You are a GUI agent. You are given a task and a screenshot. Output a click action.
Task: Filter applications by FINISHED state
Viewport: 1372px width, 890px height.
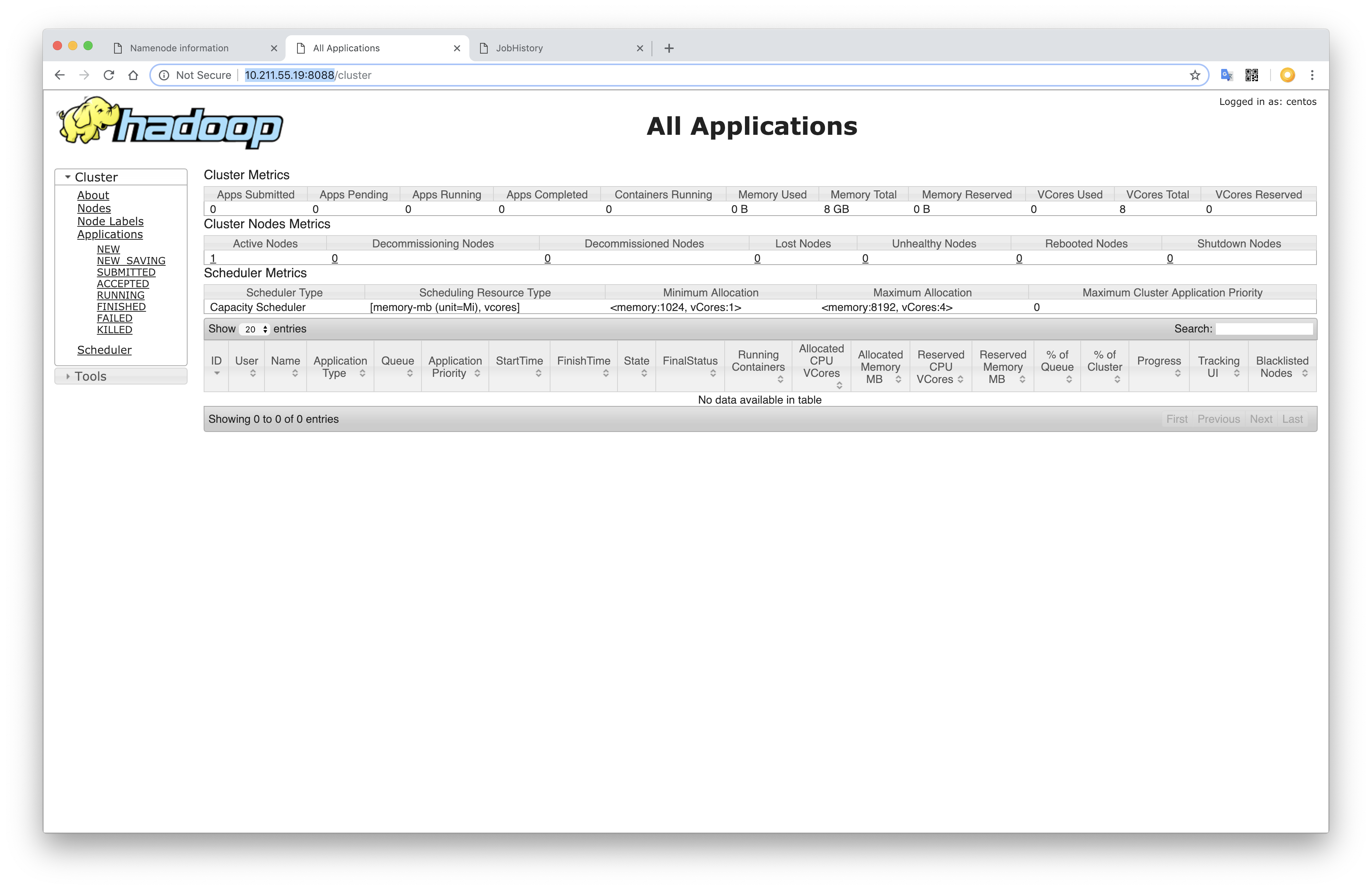click(121, 307)
